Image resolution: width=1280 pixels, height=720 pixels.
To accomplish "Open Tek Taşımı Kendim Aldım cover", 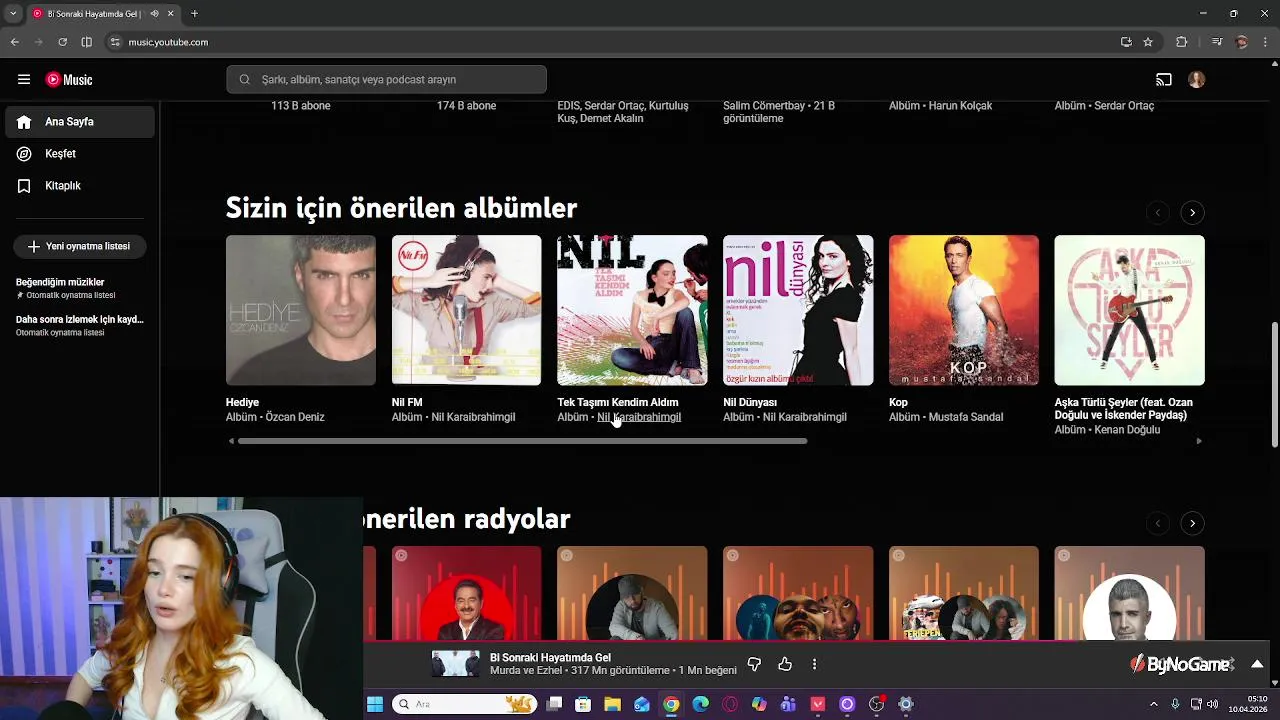I will tap(632, 310).
